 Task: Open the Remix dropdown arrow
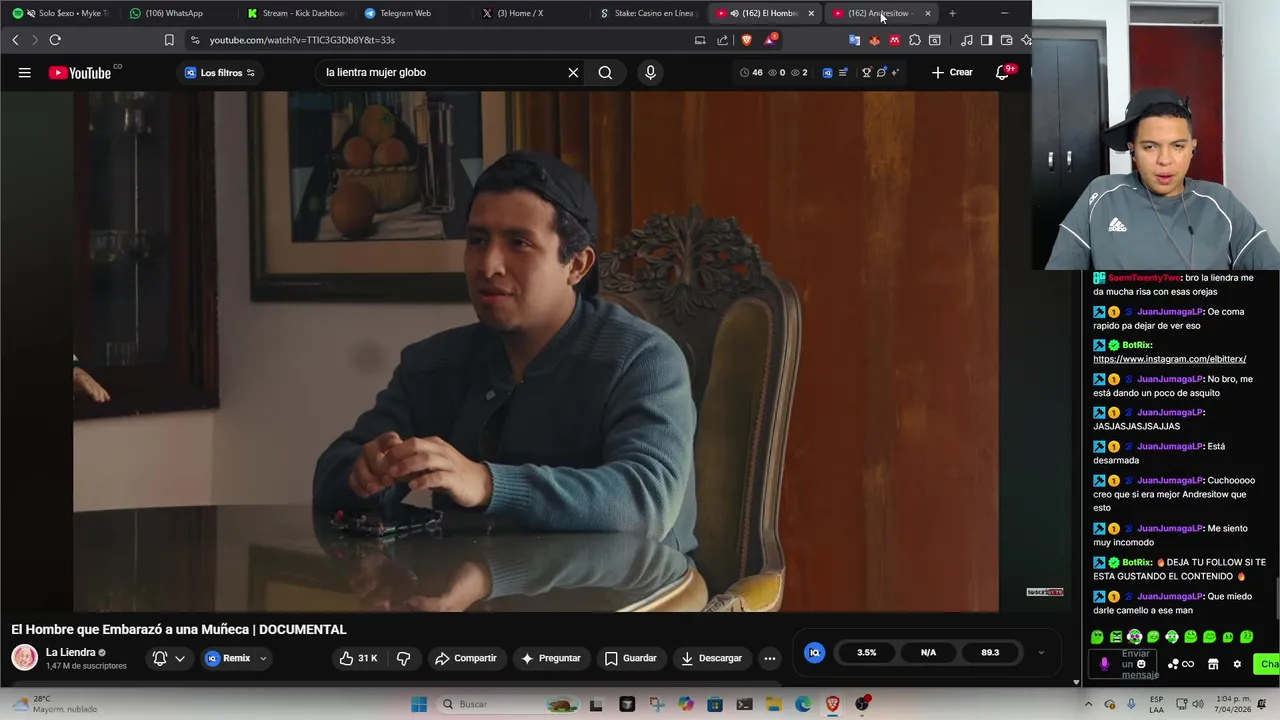[263, 658]
